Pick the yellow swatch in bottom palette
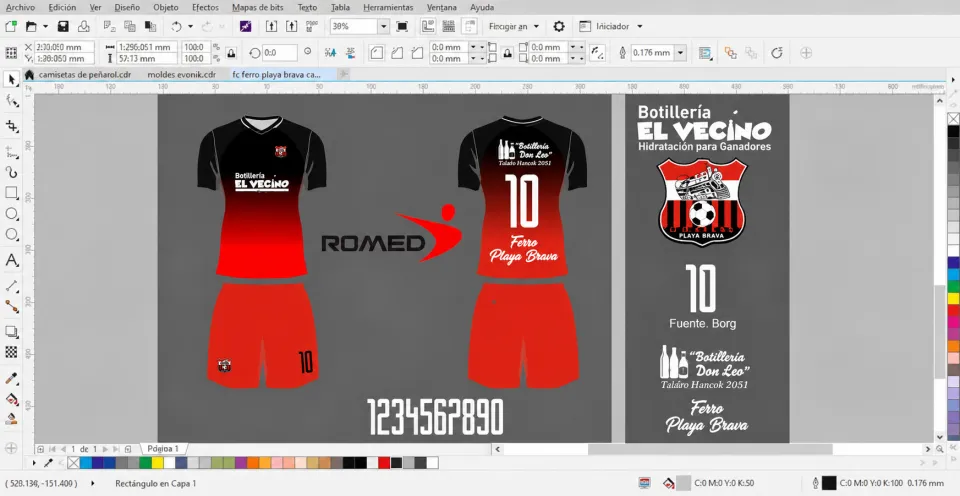960x496 pixels. click(x=157, y=463)
